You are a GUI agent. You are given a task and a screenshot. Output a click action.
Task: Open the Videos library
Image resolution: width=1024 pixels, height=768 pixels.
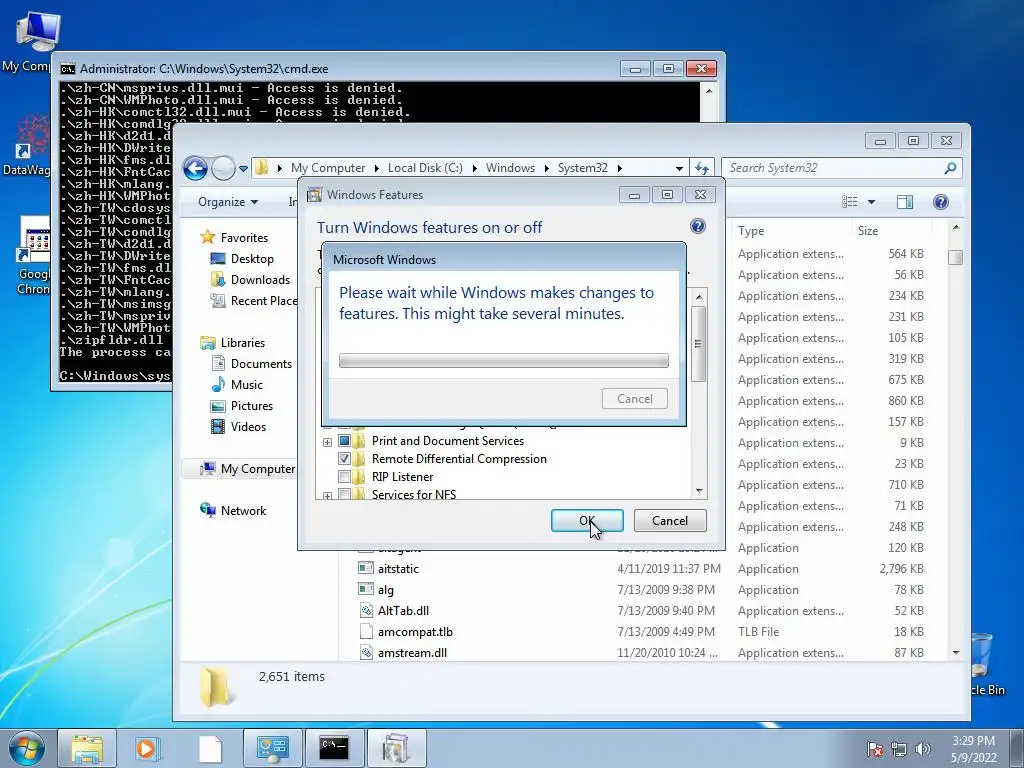pos(248,426)
